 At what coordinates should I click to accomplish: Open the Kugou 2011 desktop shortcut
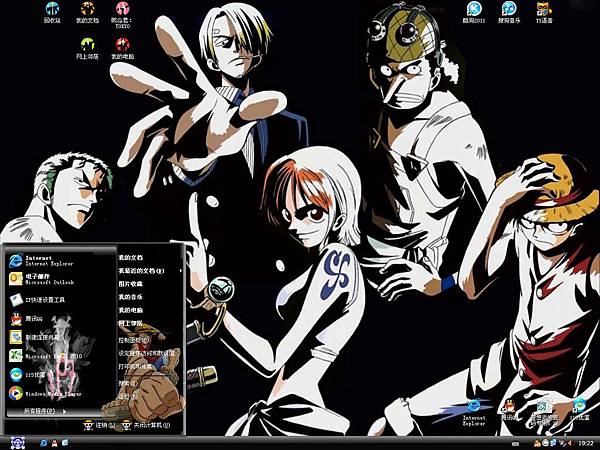(474, 13)
